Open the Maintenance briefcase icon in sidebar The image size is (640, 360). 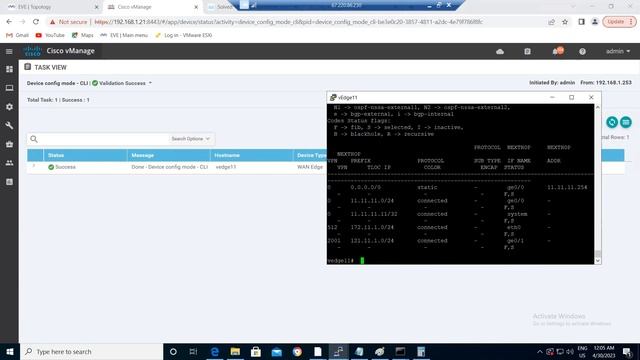(x=9, y=144)
